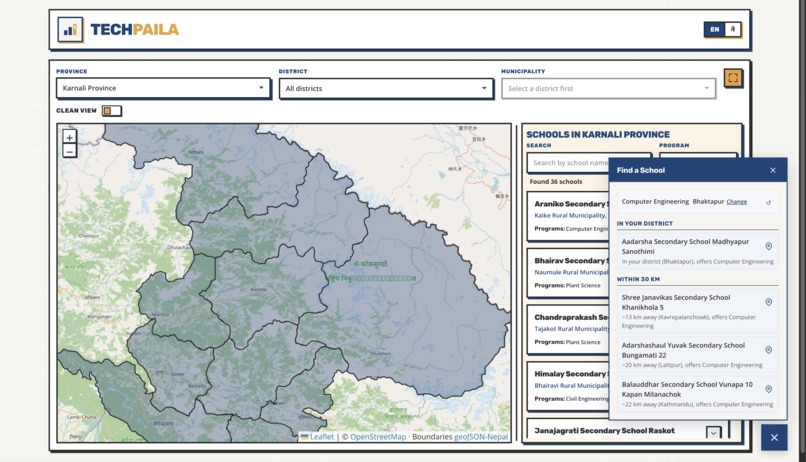Open the Program filter dropdown

[x=698, y=155]
